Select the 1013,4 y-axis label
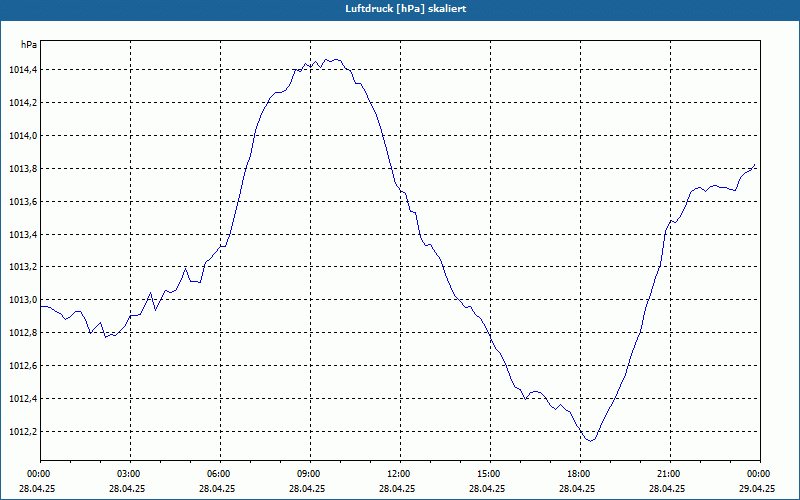The width and height of the screenshot is (800, 500). [23, 235]
